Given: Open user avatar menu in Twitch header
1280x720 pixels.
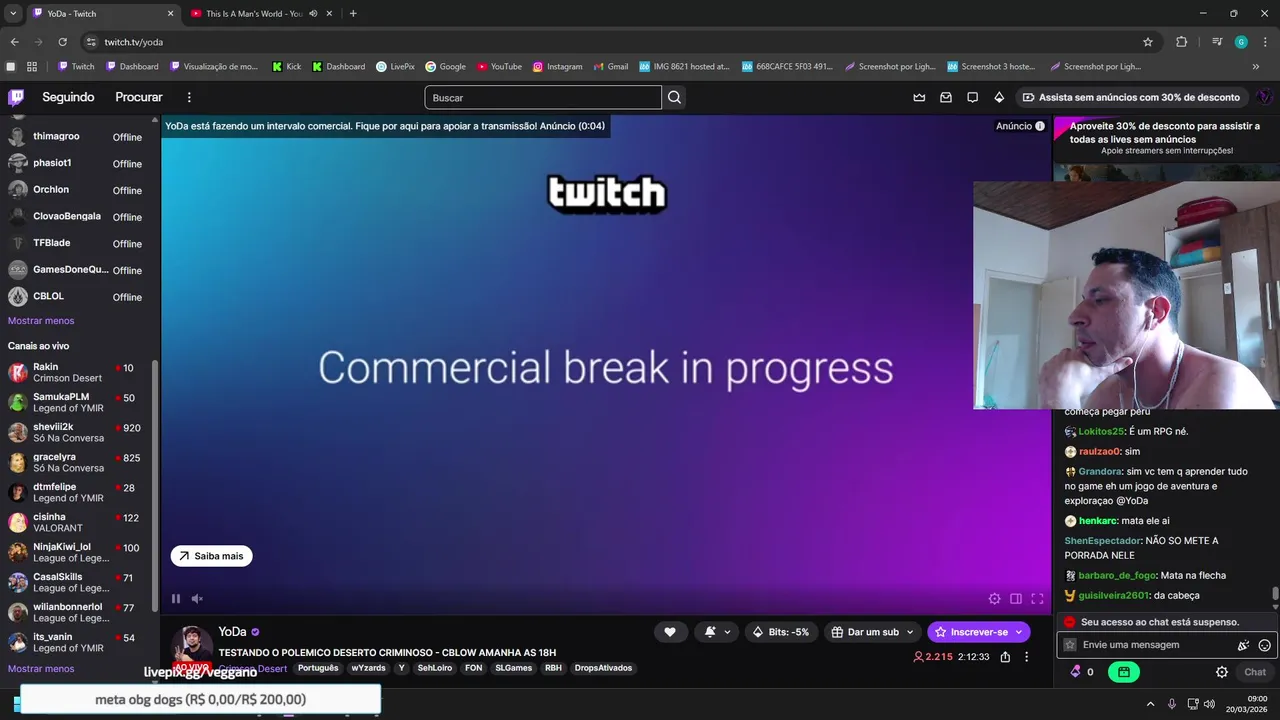Looking at the screenshot, I should [x=1264, y=97].
